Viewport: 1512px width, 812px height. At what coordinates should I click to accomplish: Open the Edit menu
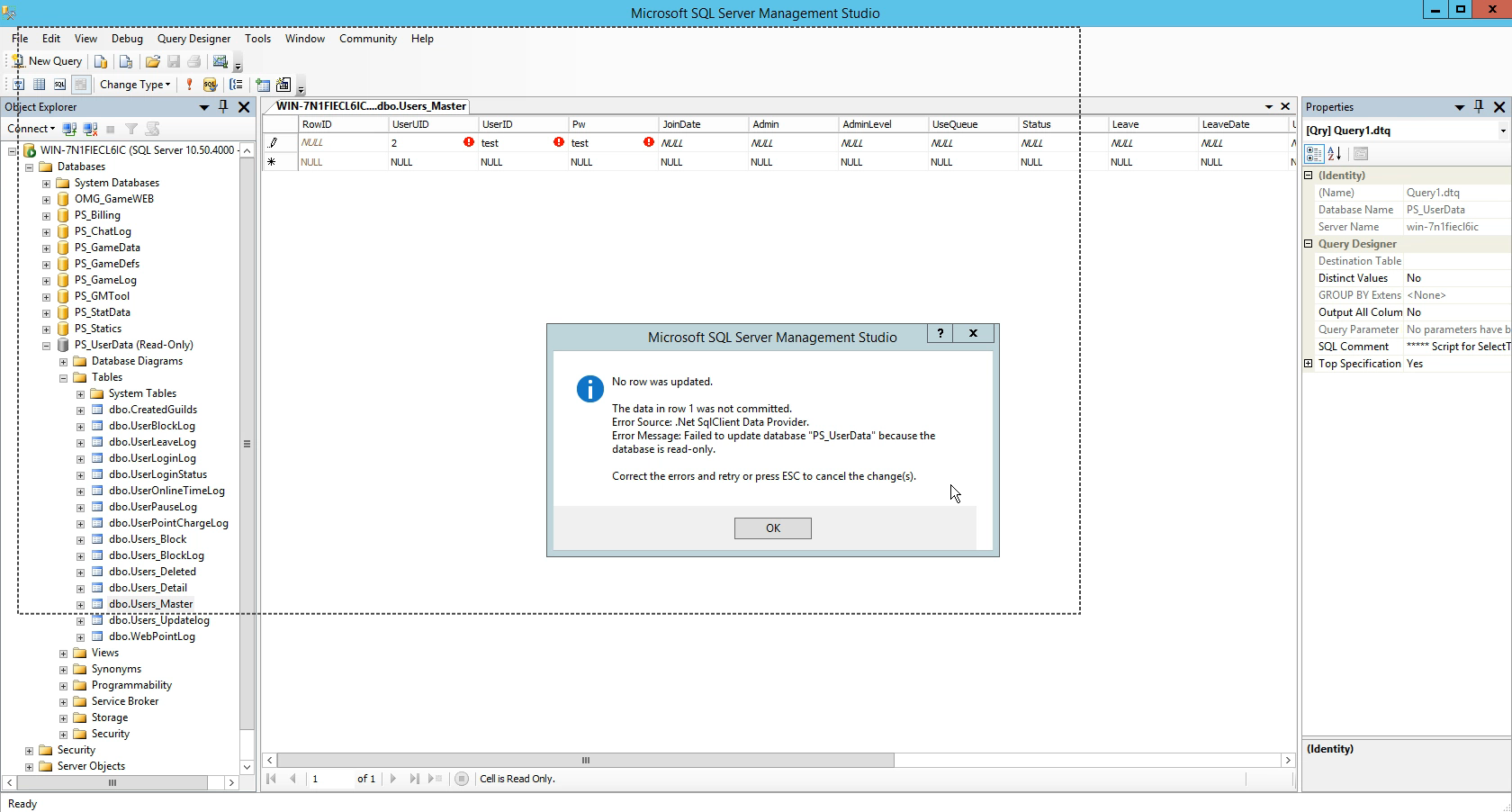tap(51, 39)
